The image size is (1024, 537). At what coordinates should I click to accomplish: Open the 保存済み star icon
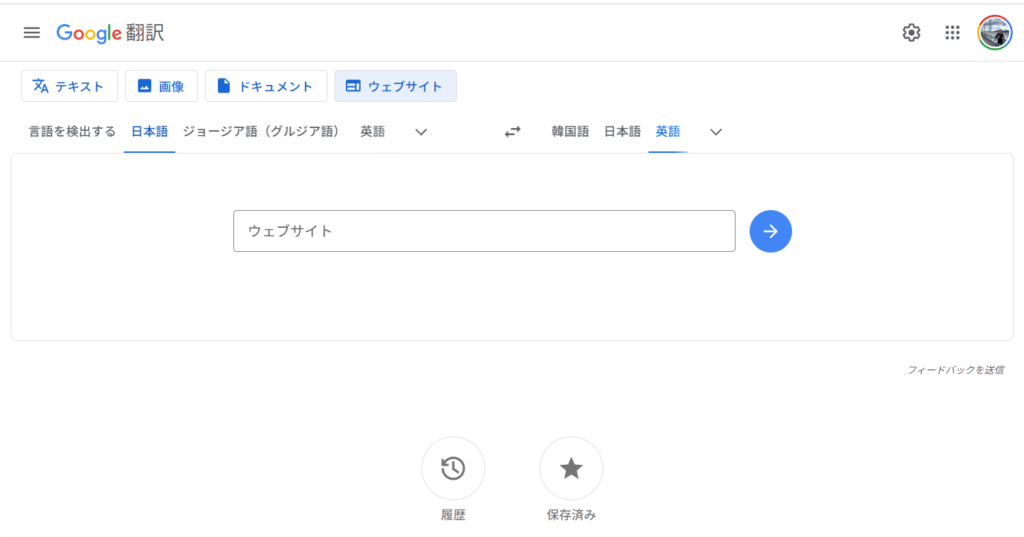[x=571, y=468]
